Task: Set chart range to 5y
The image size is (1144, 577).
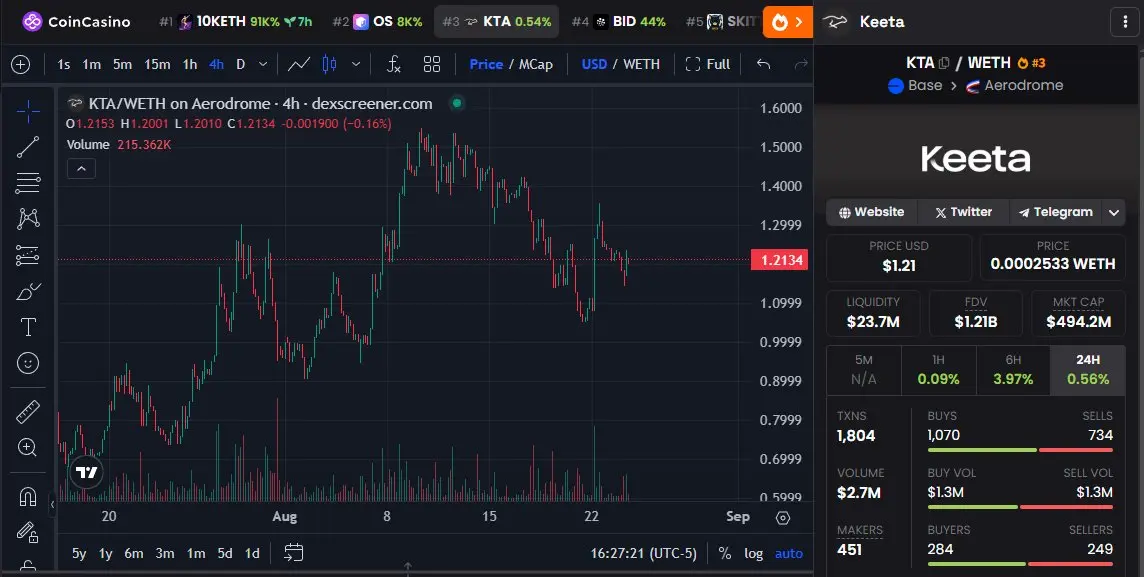Action: pos(79,553)
